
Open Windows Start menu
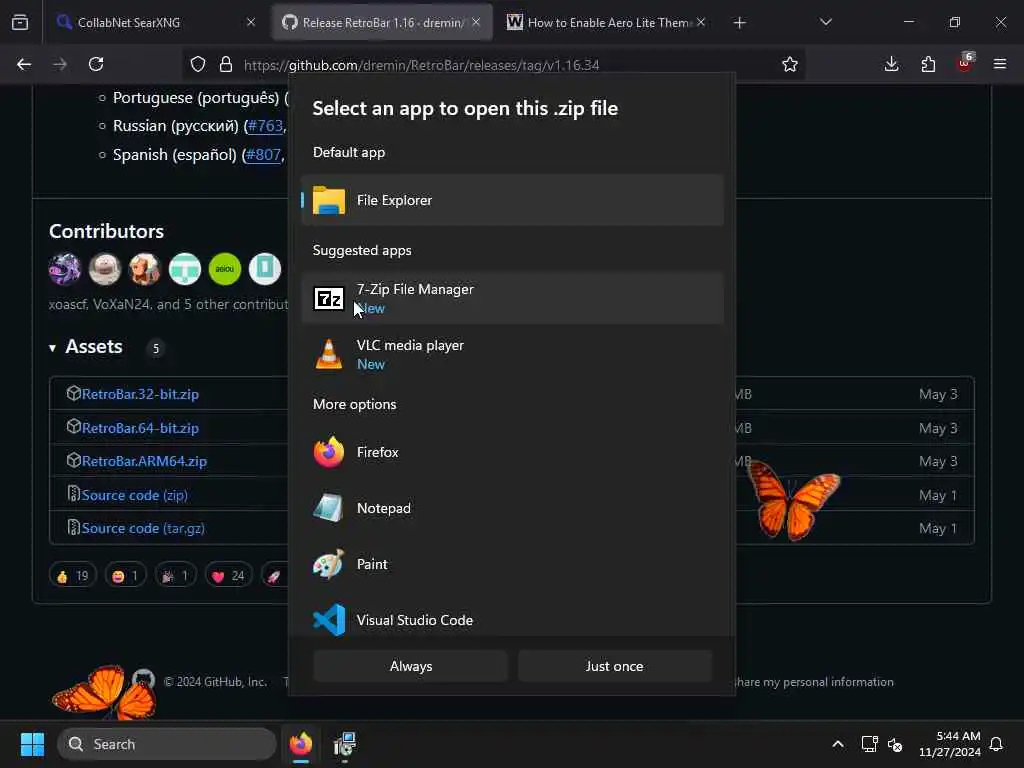pyautogui.click(x=32, y=744)
